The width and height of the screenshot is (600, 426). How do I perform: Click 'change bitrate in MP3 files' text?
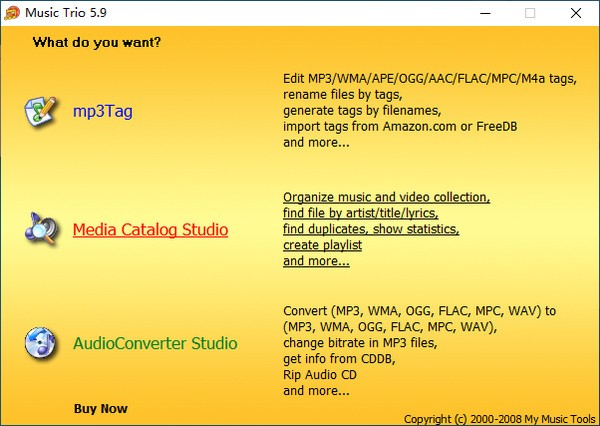pos(360,343)
